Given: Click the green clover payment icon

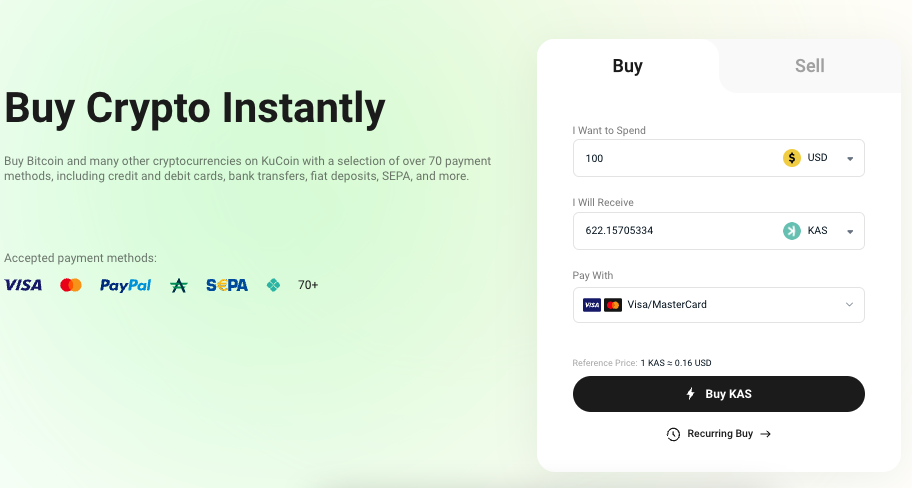Looking at the screenshot, I should tap(273, 285).
